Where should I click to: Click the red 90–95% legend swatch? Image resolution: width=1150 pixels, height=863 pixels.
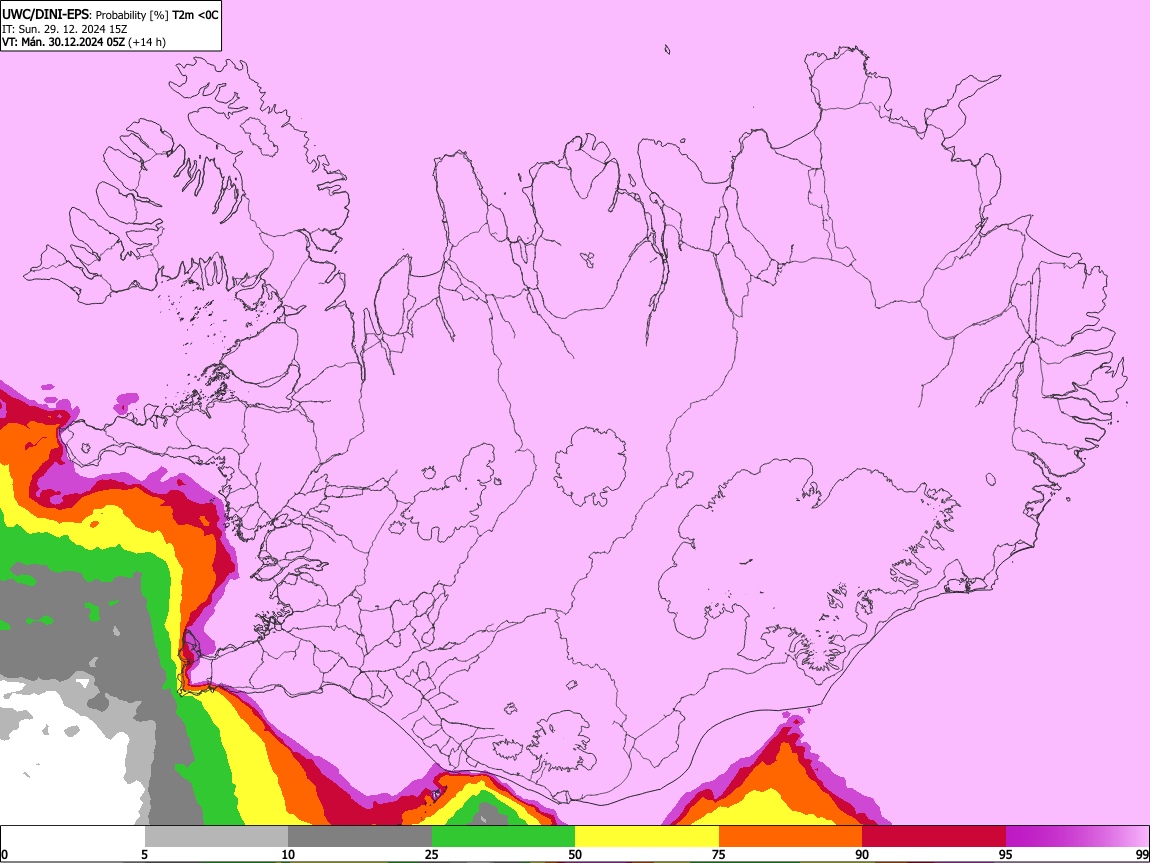[x=934, y=837]
